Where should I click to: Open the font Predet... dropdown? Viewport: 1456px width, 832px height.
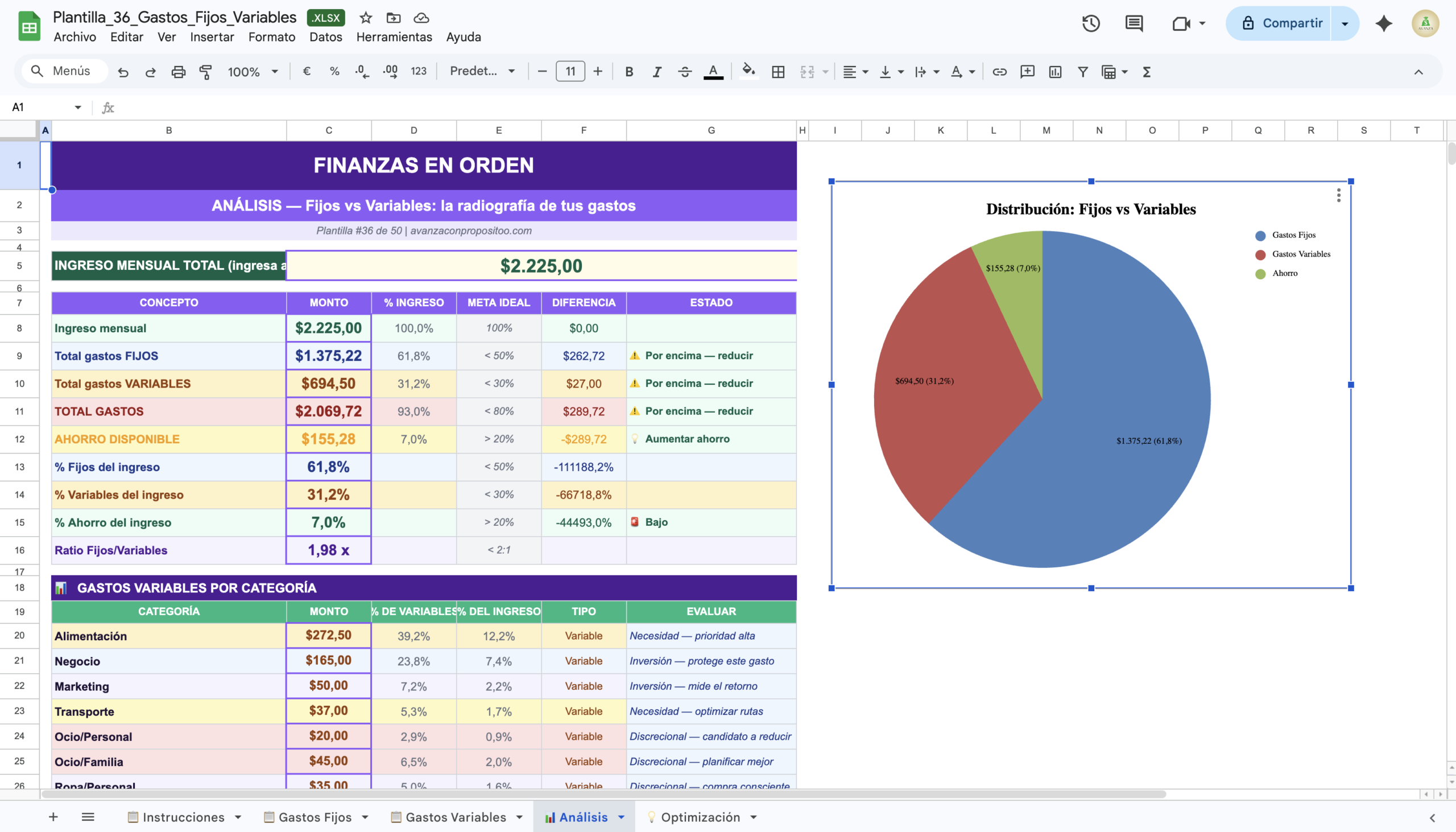pyautogui.click(x=482, y=72)
